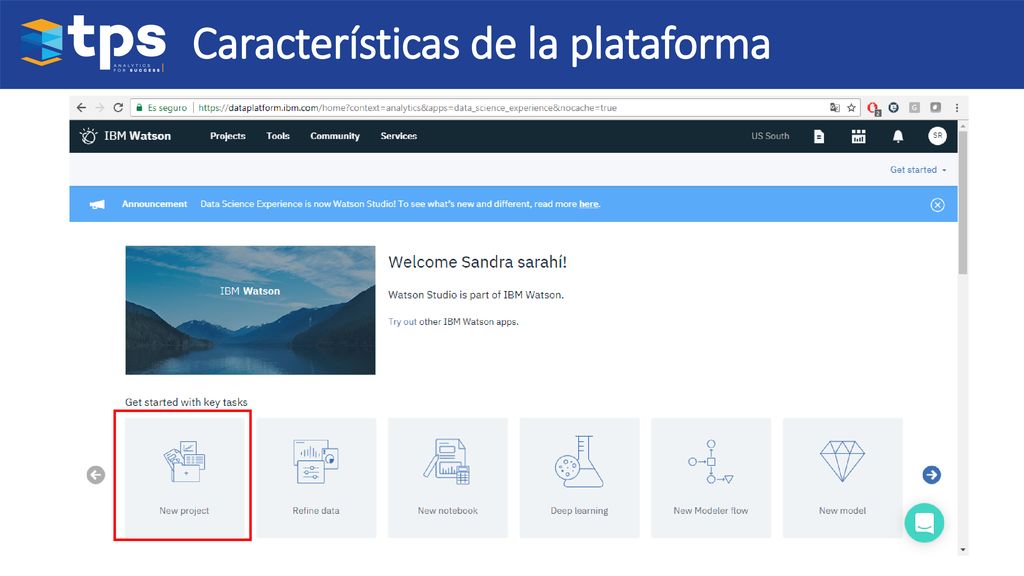Click the browser forward arrow
This screenshot has width=1024, height=576.
point(100,108)
